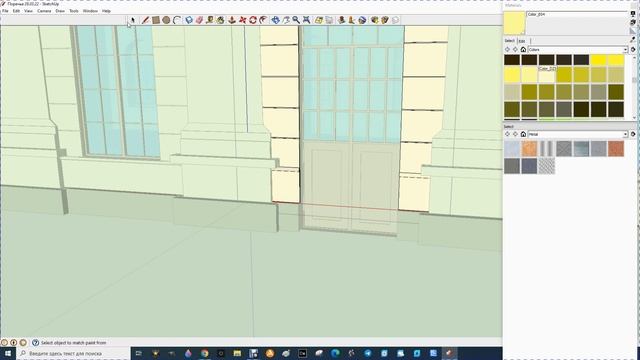Select the Orbit tool
640x360 pixels.
point(276,20)
